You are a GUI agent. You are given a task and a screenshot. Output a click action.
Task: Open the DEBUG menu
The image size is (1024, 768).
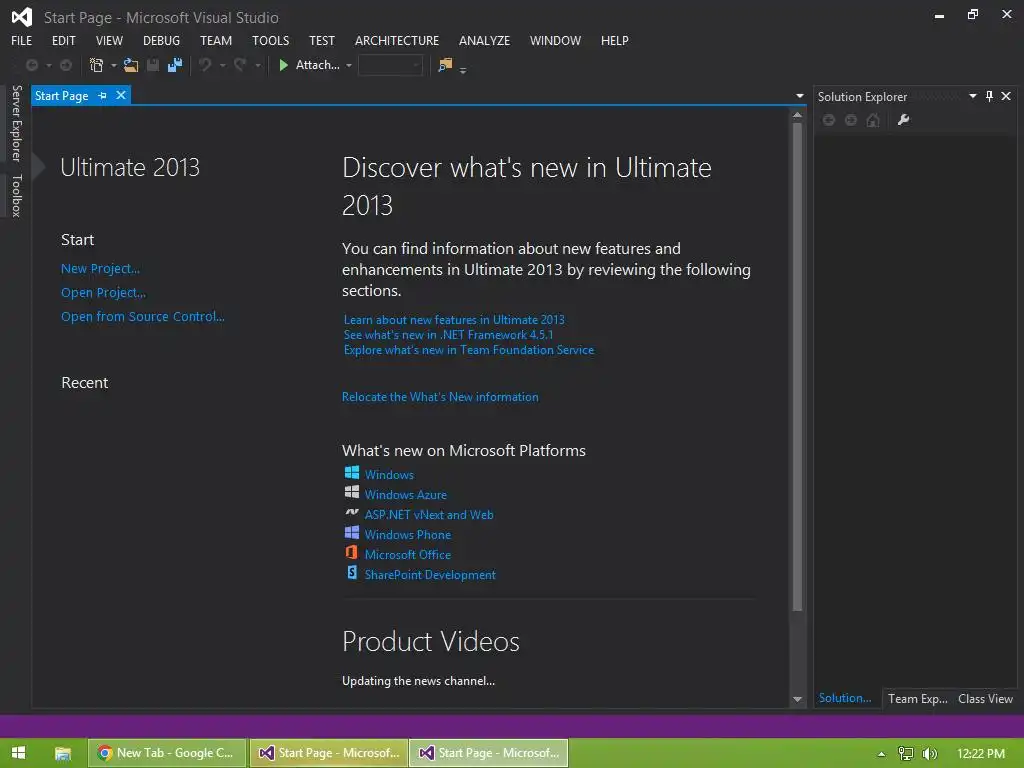point(161,40)
